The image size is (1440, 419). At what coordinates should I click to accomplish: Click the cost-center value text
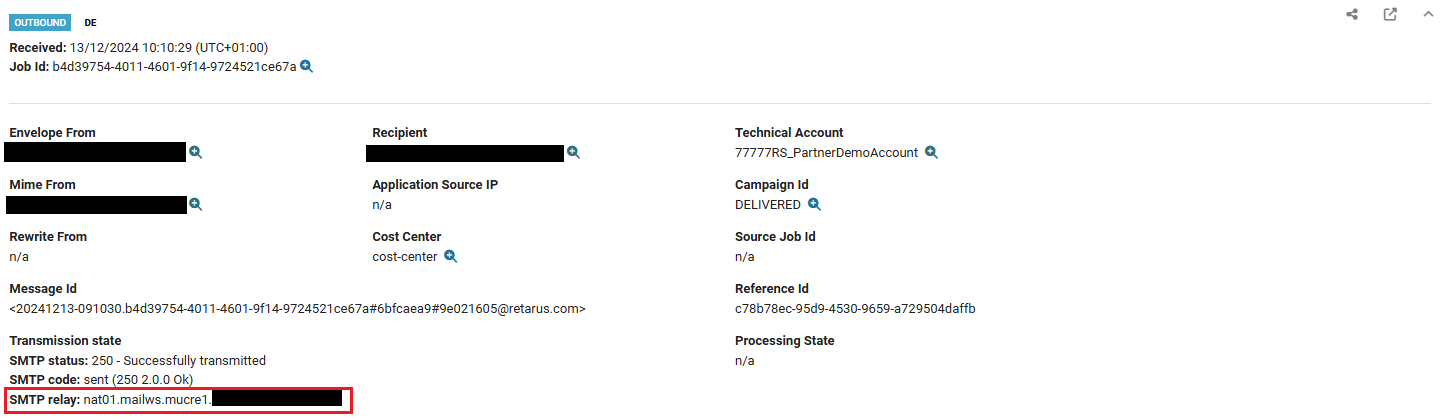tap(404, 257)
